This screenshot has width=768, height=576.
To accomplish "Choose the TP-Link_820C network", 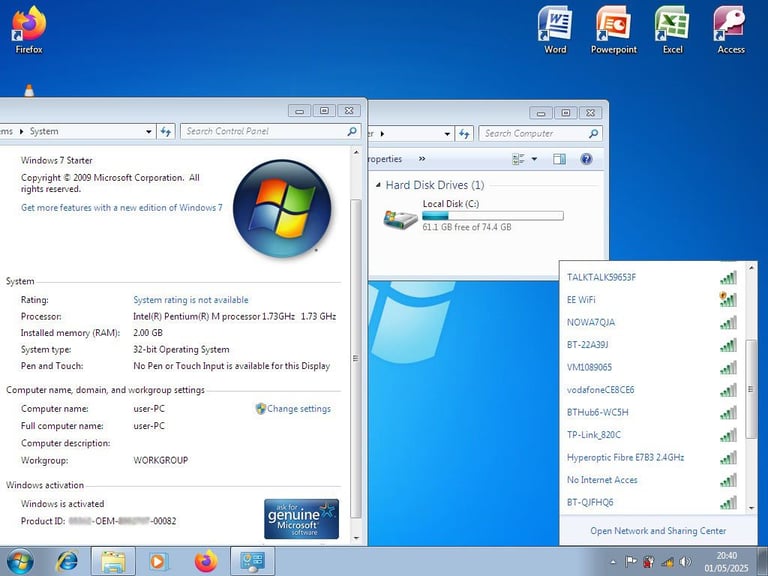I will [651, 435].
